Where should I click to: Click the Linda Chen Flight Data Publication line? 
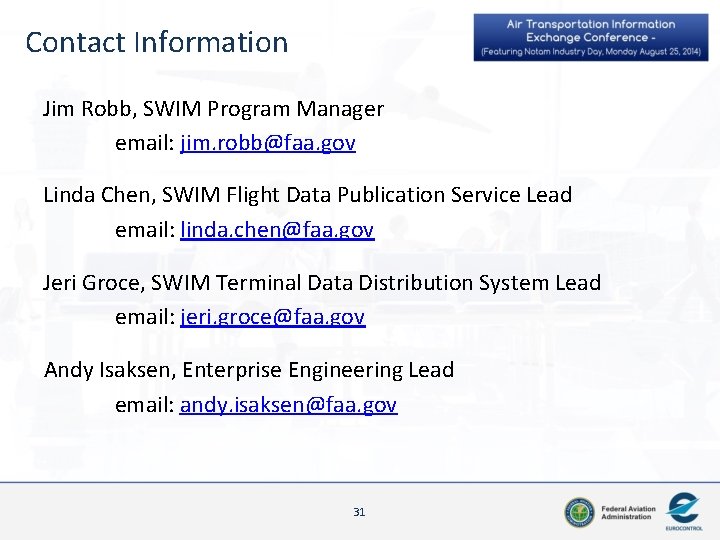pos(308,195)
